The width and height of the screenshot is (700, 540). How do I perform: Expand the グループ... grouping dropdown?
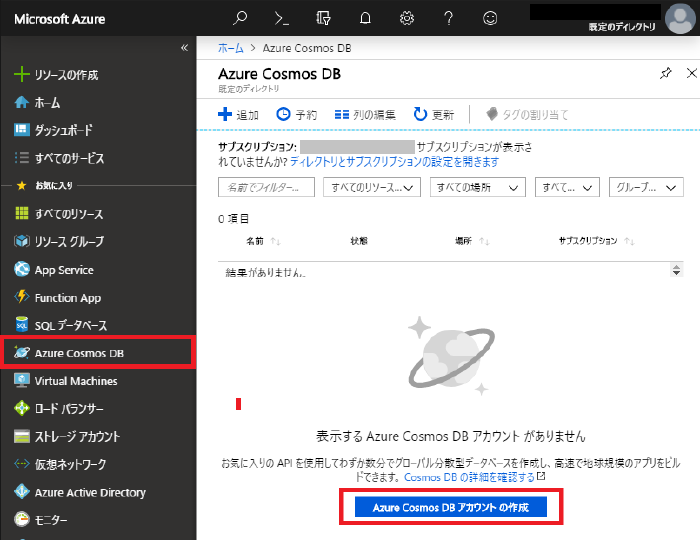click(x=646, y=187)
